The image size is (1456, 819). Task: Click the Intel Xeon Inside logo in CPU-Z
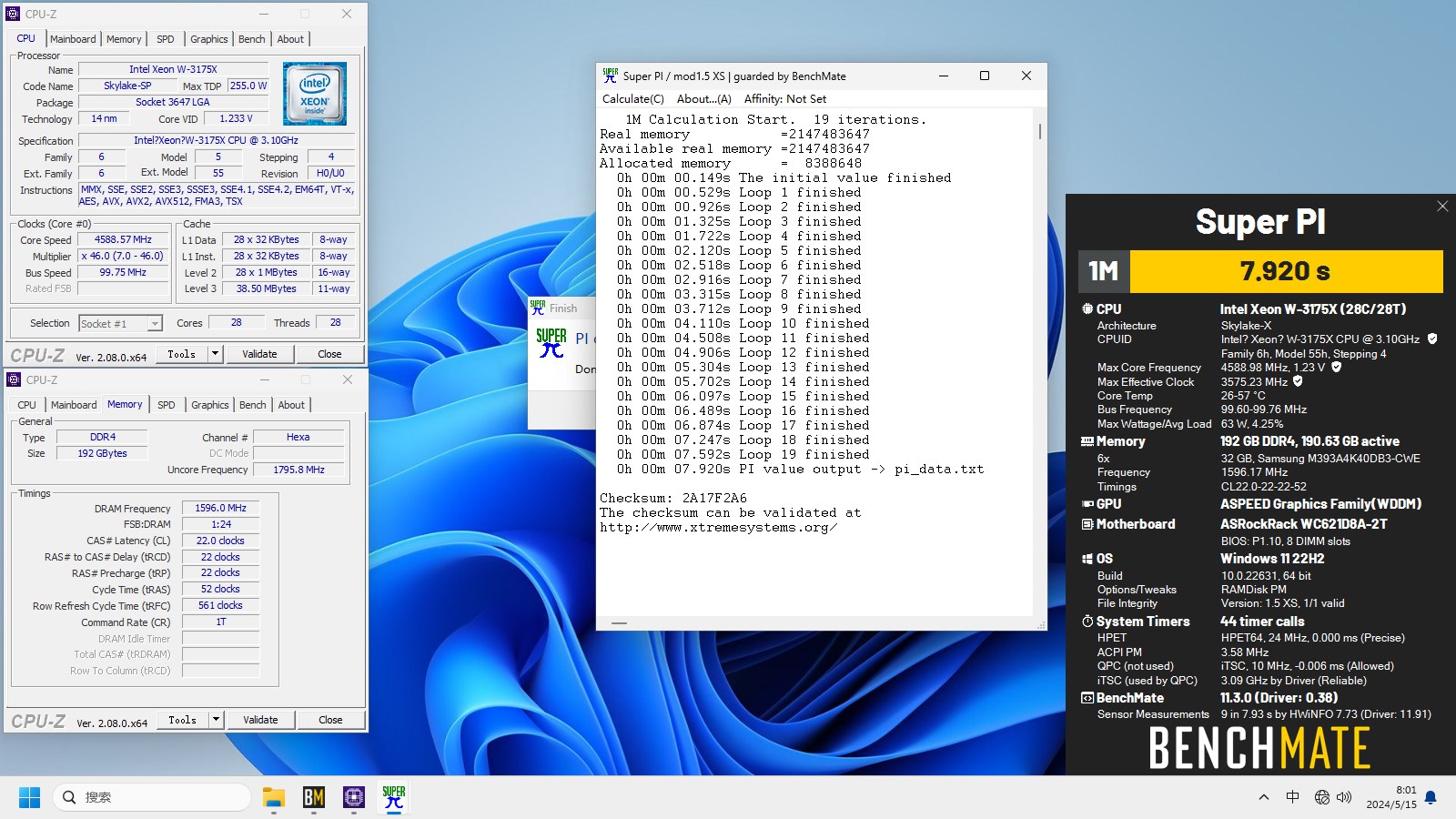315,94
